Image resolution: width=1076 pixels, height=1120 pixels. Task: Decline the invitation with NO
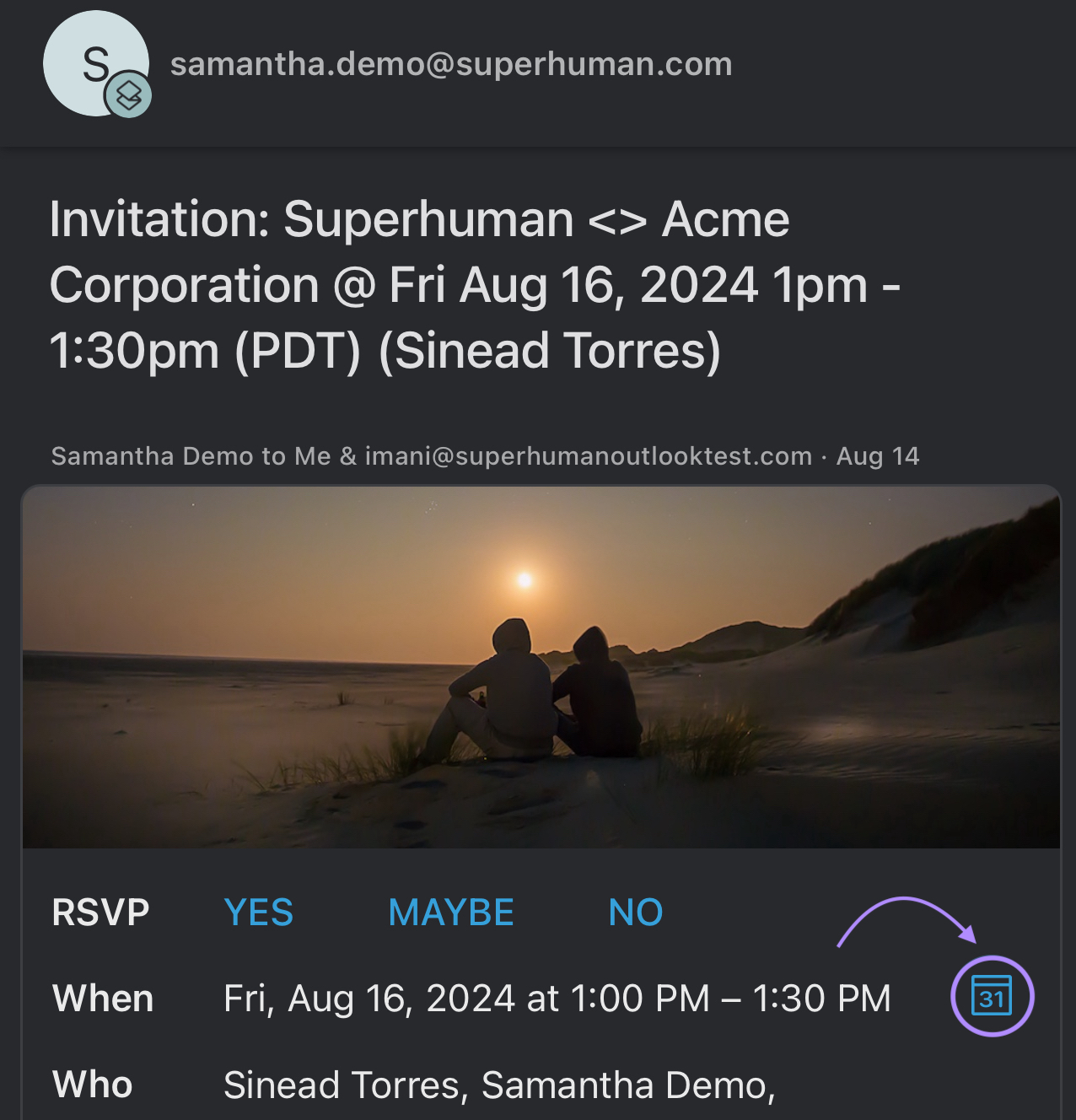tap(636, 913)
